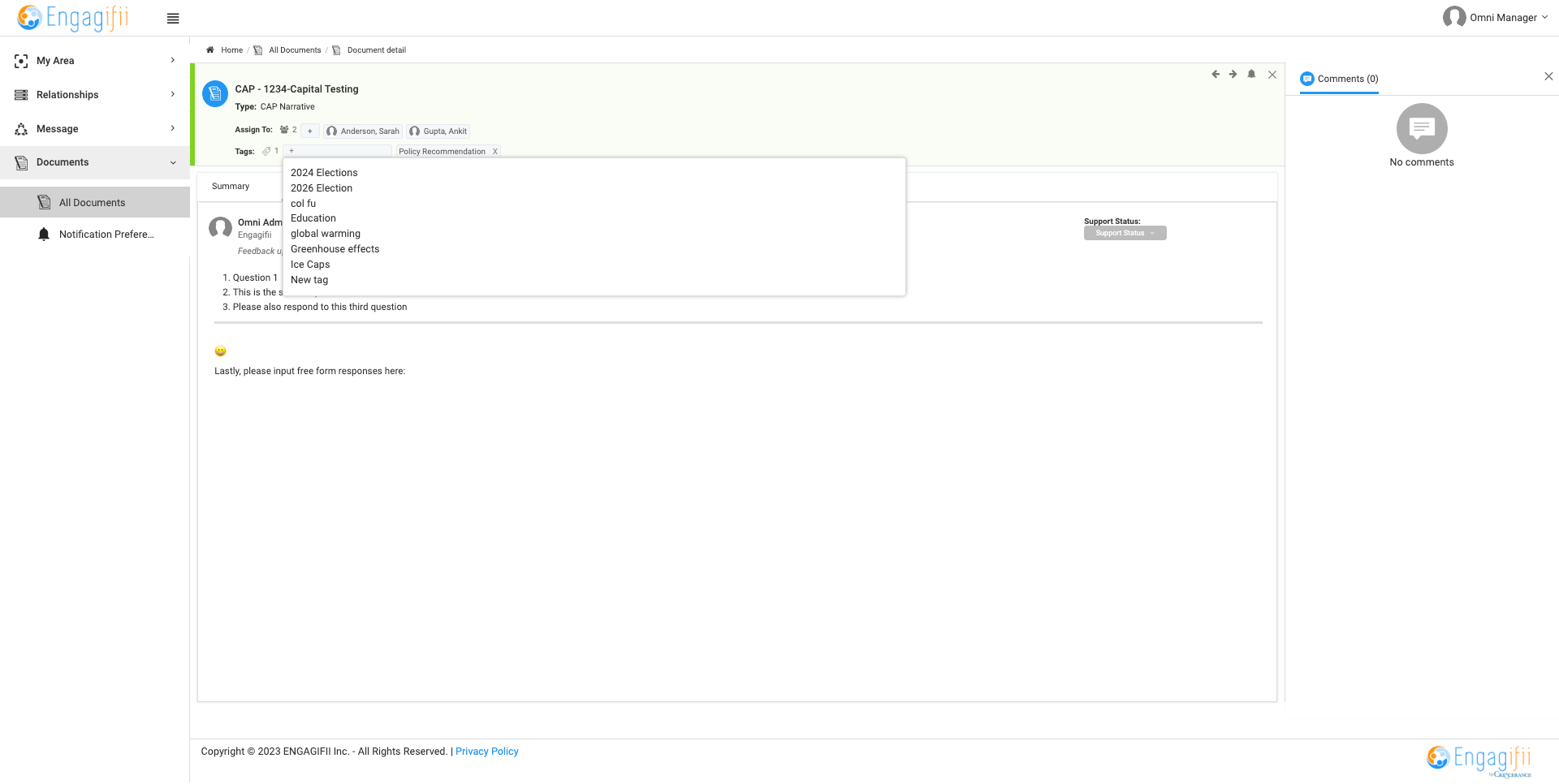Click the Engagifii logo at top left

tap(73, 18)
